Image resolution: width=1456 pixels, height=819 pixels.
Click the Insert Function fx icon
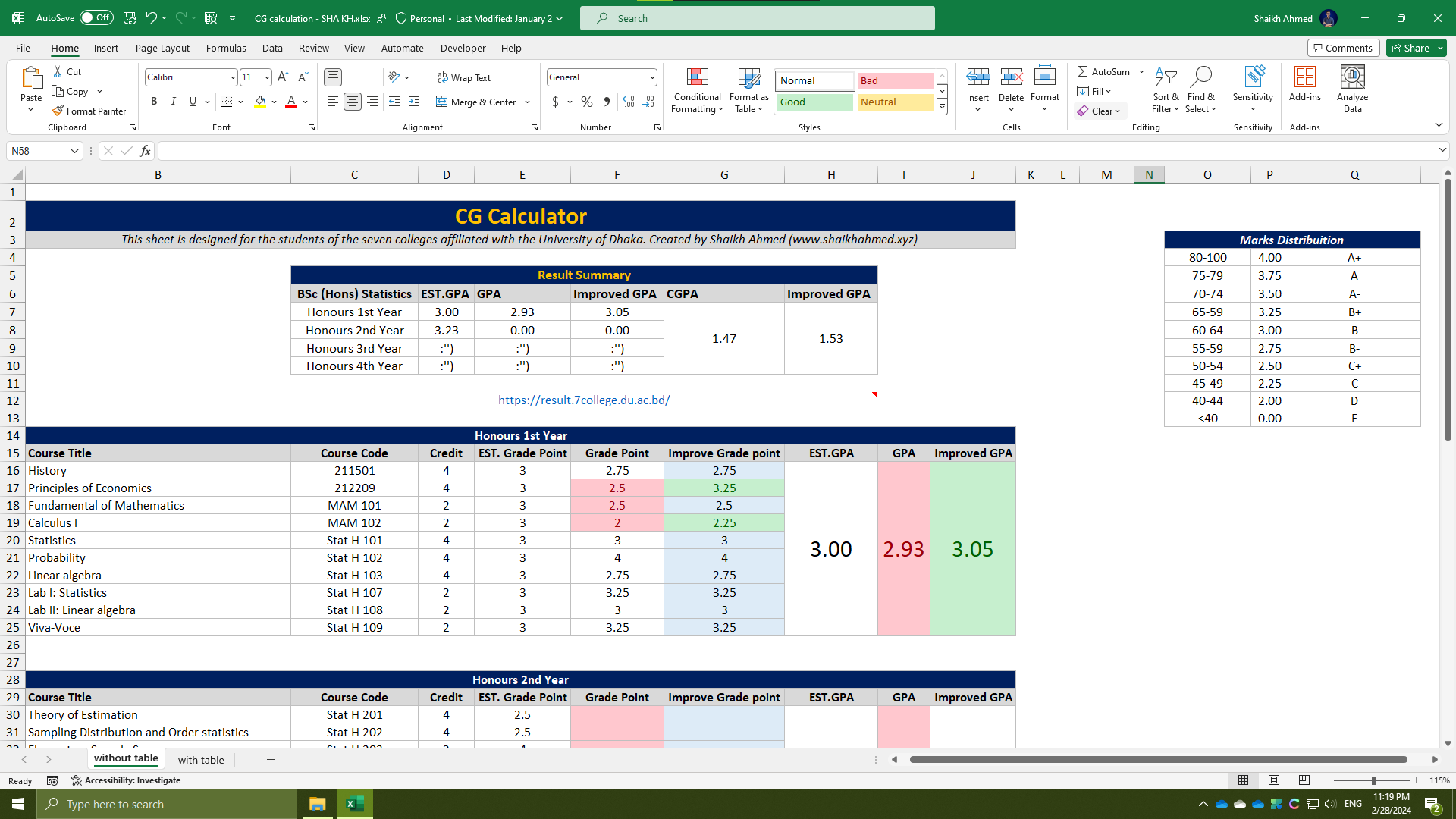pyautogui.click(x=145, y=151)
